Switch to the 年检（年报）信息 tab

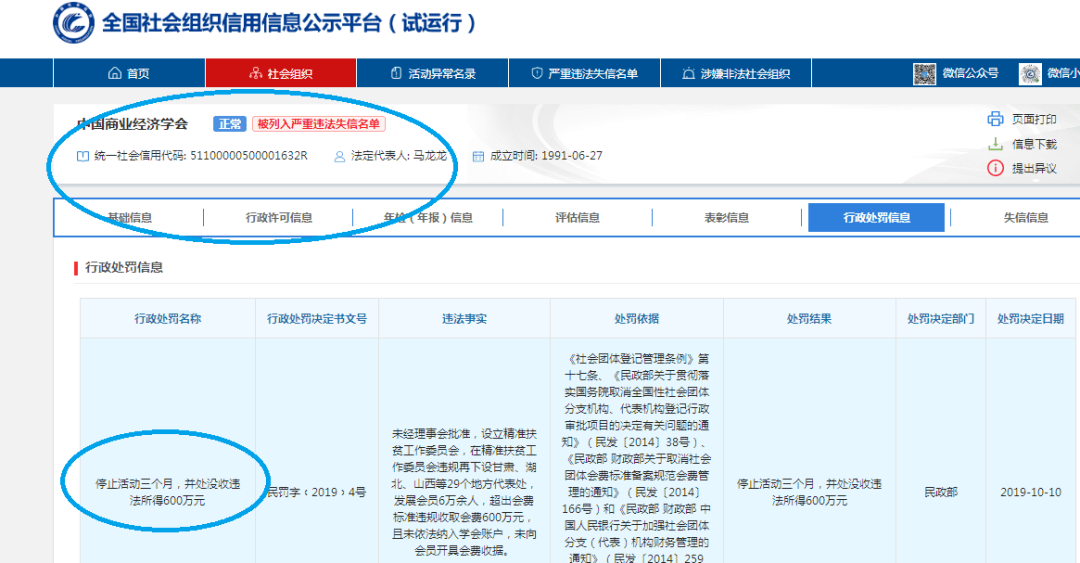point(428,218)
